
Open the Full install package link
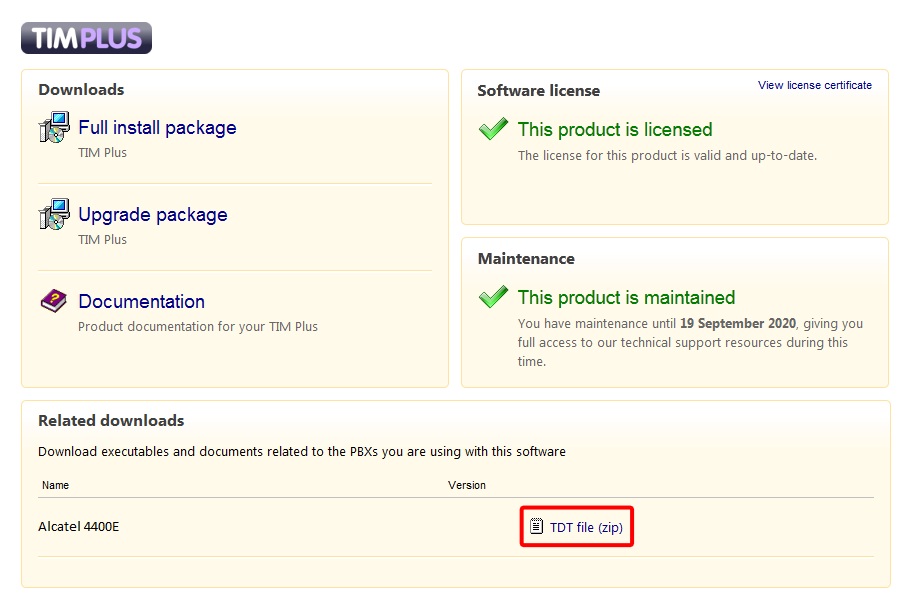157,128
